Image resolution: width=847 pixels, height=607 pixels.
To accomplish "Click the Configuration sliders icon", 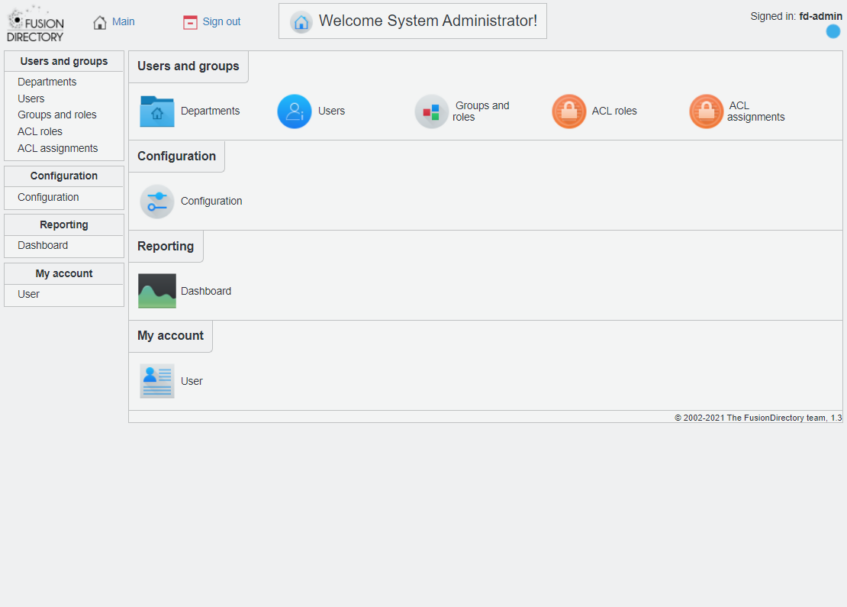I will [x=157, y=201].
